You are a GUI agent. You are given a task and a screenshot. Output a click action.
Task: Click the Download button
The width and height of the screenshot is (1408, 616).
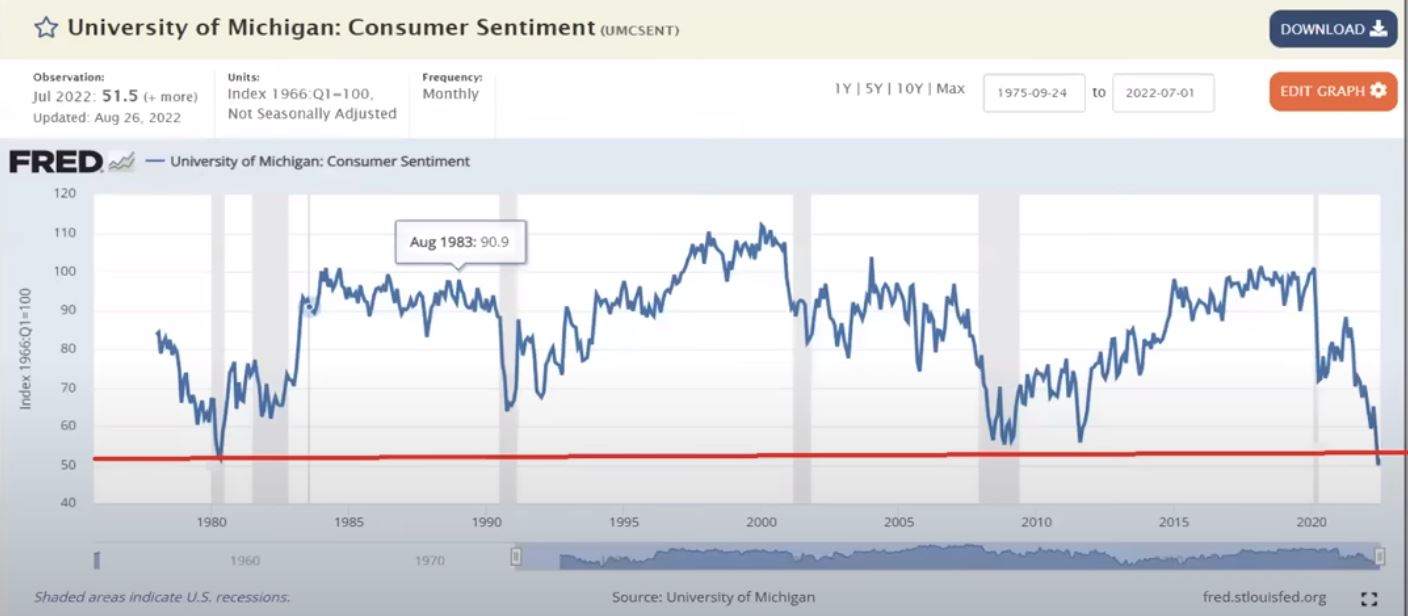[1333, 29]
